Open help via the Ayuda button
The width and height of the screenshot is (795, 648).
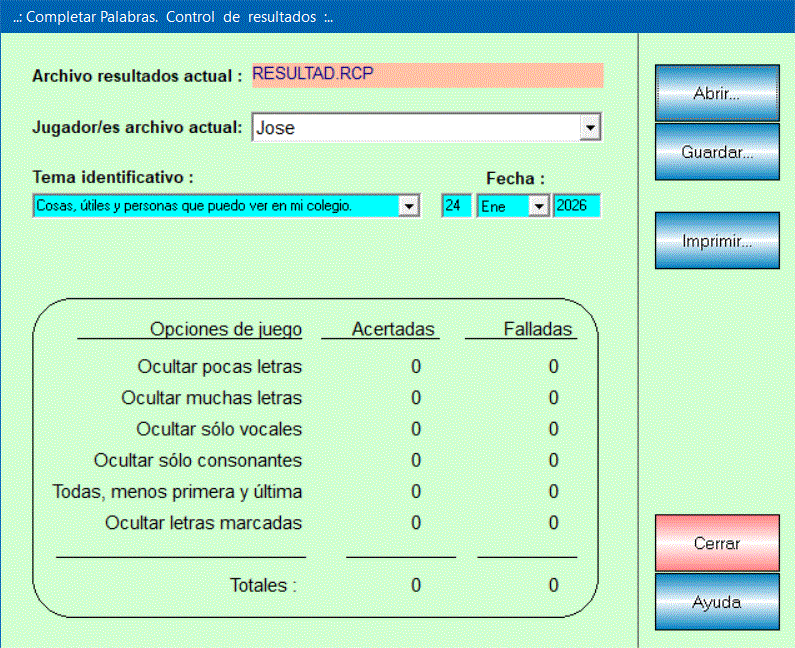(x=716, y=602)
